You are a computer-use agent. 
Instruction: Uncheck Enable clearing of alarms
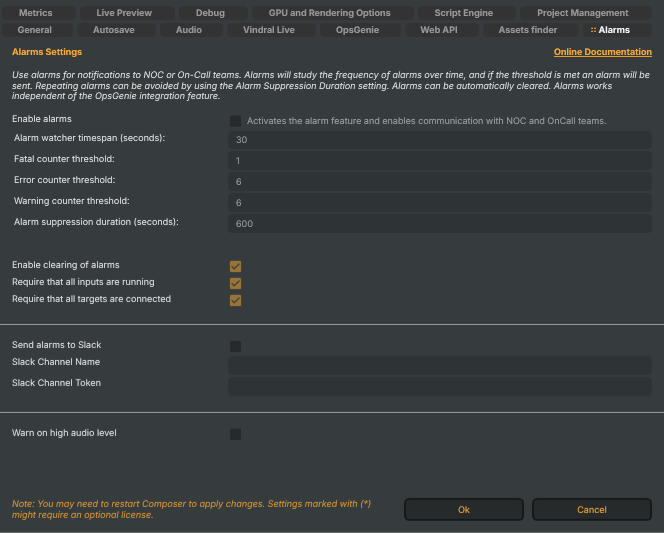click(x=235, y=266)
